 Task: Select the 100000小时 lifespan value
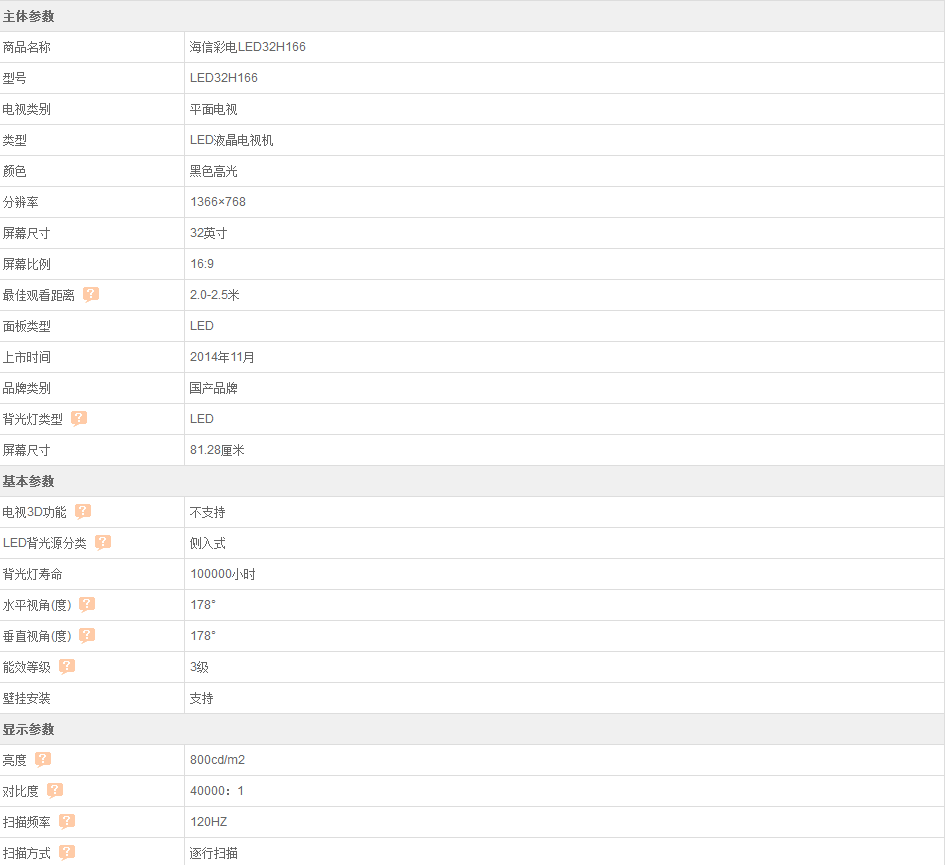(223, 574)
